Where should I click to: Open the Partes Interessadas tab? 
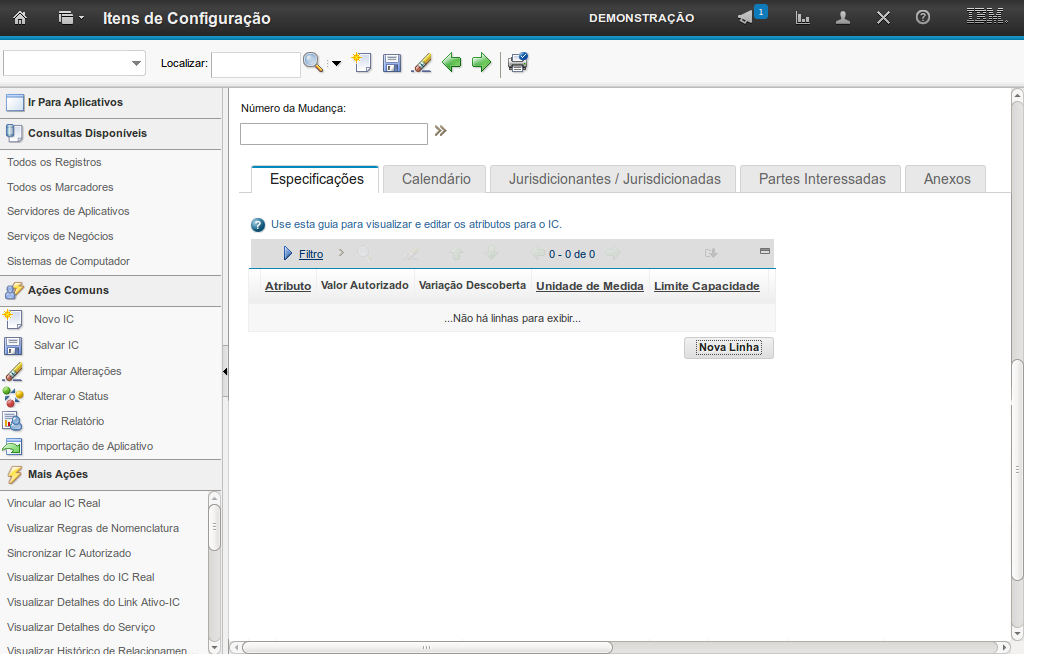[x=821, y=179]
